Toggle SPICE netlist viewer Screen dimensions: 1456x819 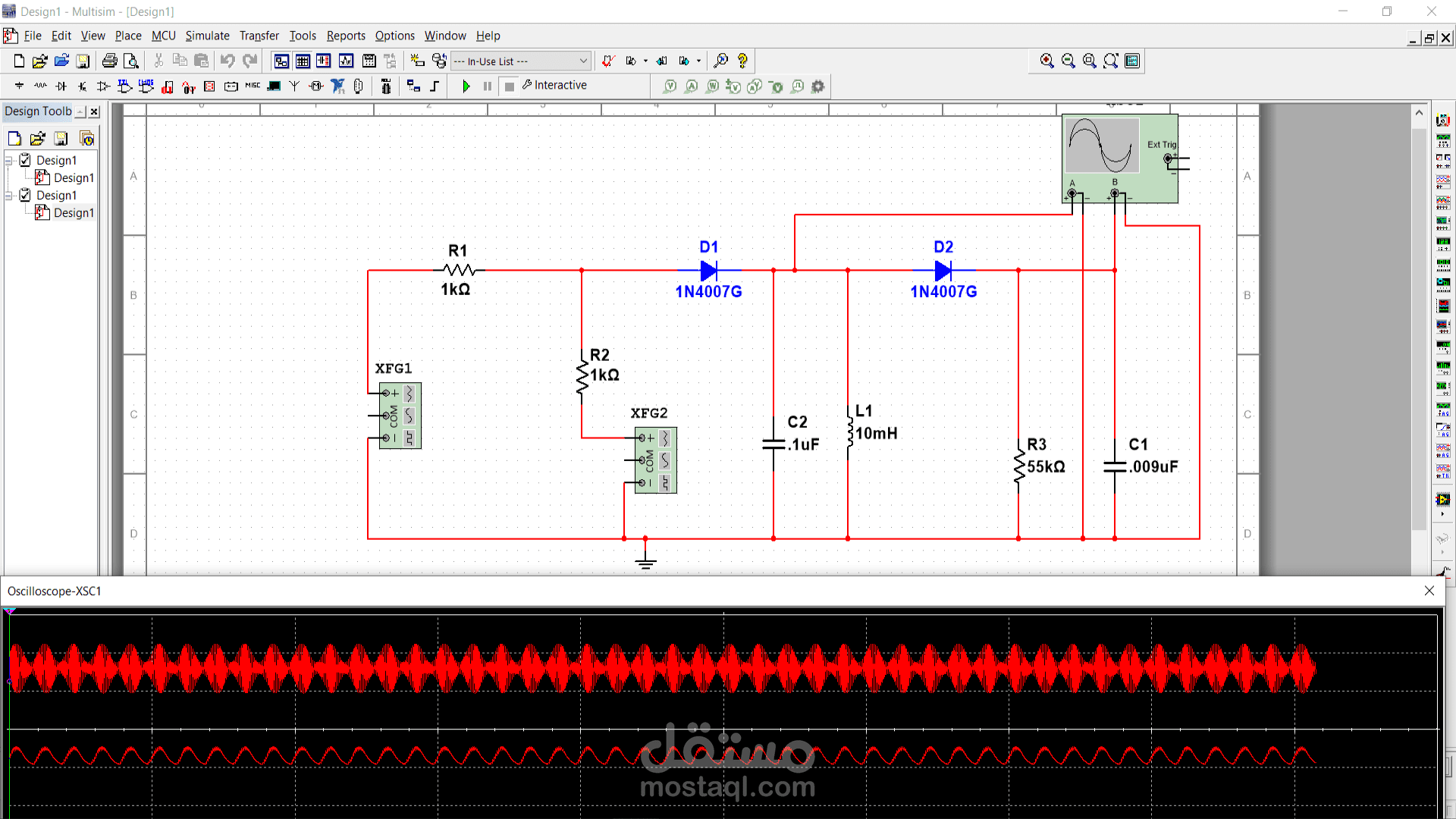click(x=324, y=61)
